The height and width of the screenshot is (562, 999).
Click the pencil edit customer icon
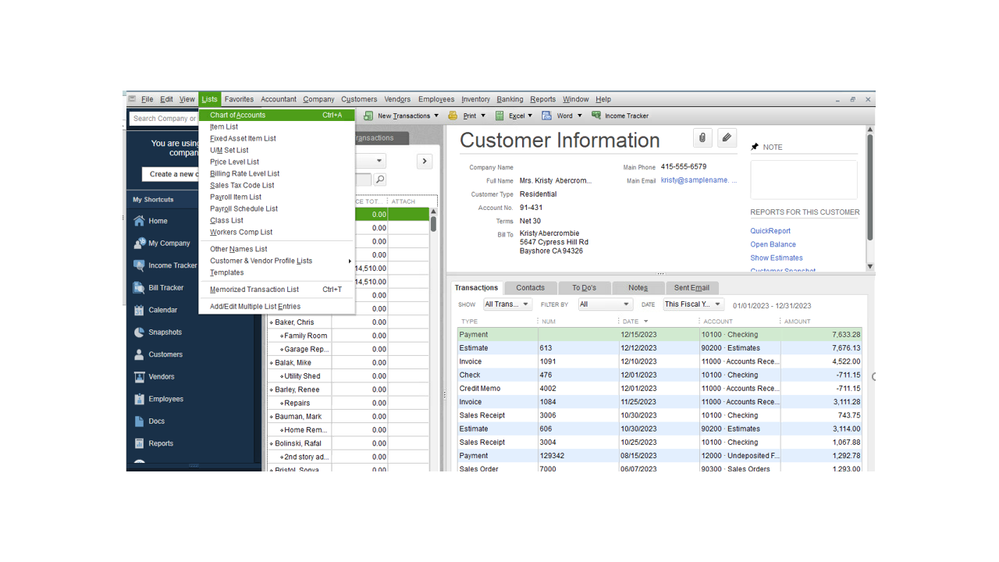tap(727, 139)
